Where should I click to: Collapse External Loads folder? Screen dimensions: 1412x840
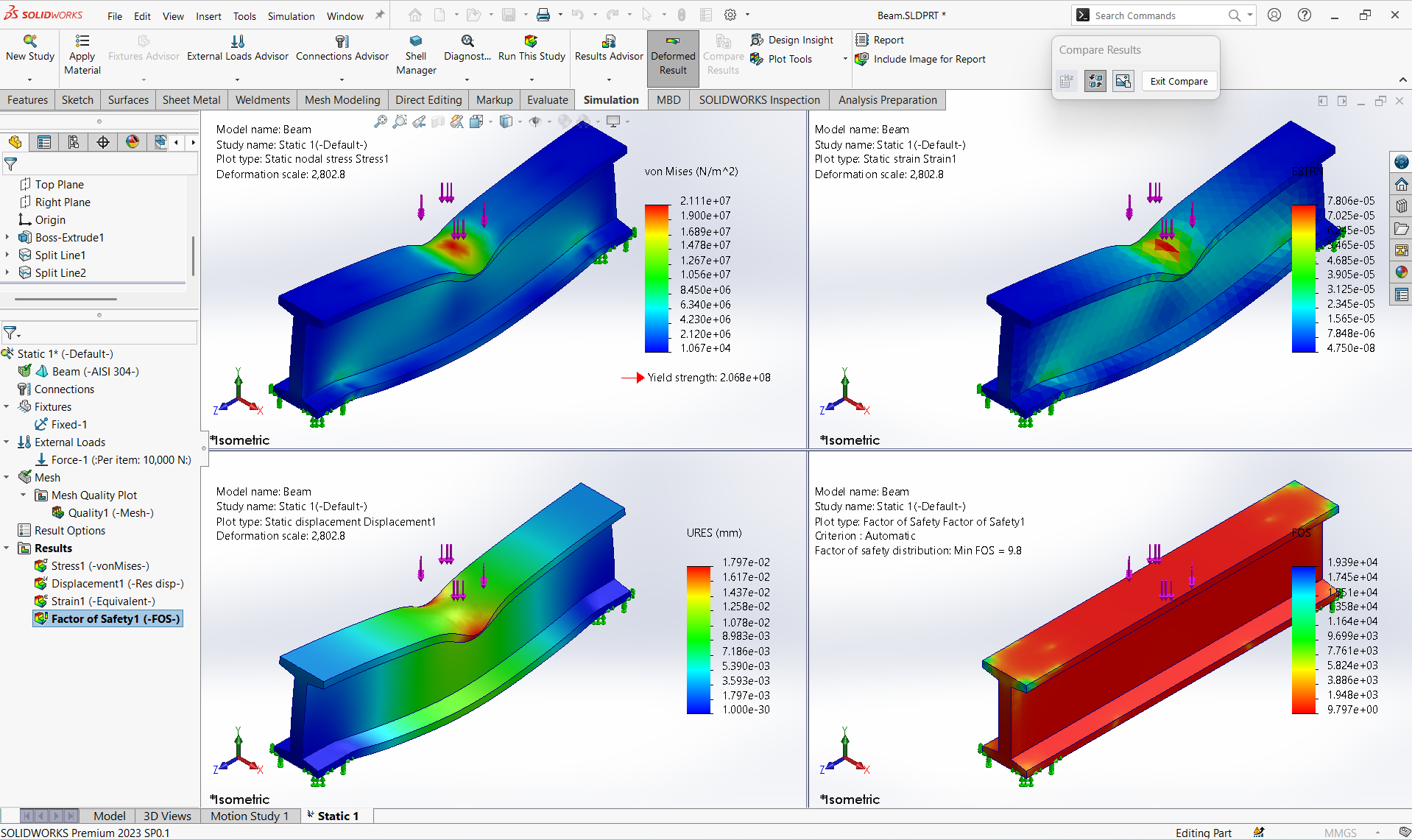7,442
